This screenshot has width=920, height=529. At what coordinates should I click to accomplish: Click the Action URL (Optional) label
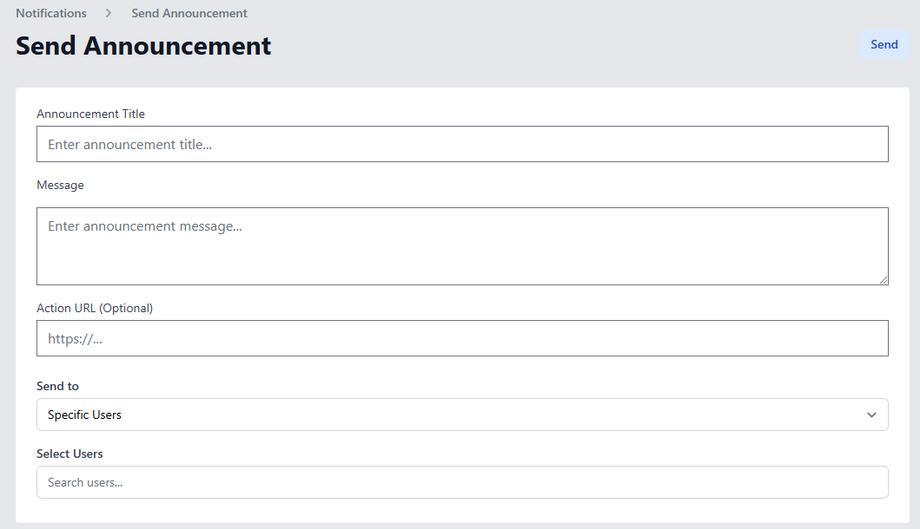coord(95,308)
